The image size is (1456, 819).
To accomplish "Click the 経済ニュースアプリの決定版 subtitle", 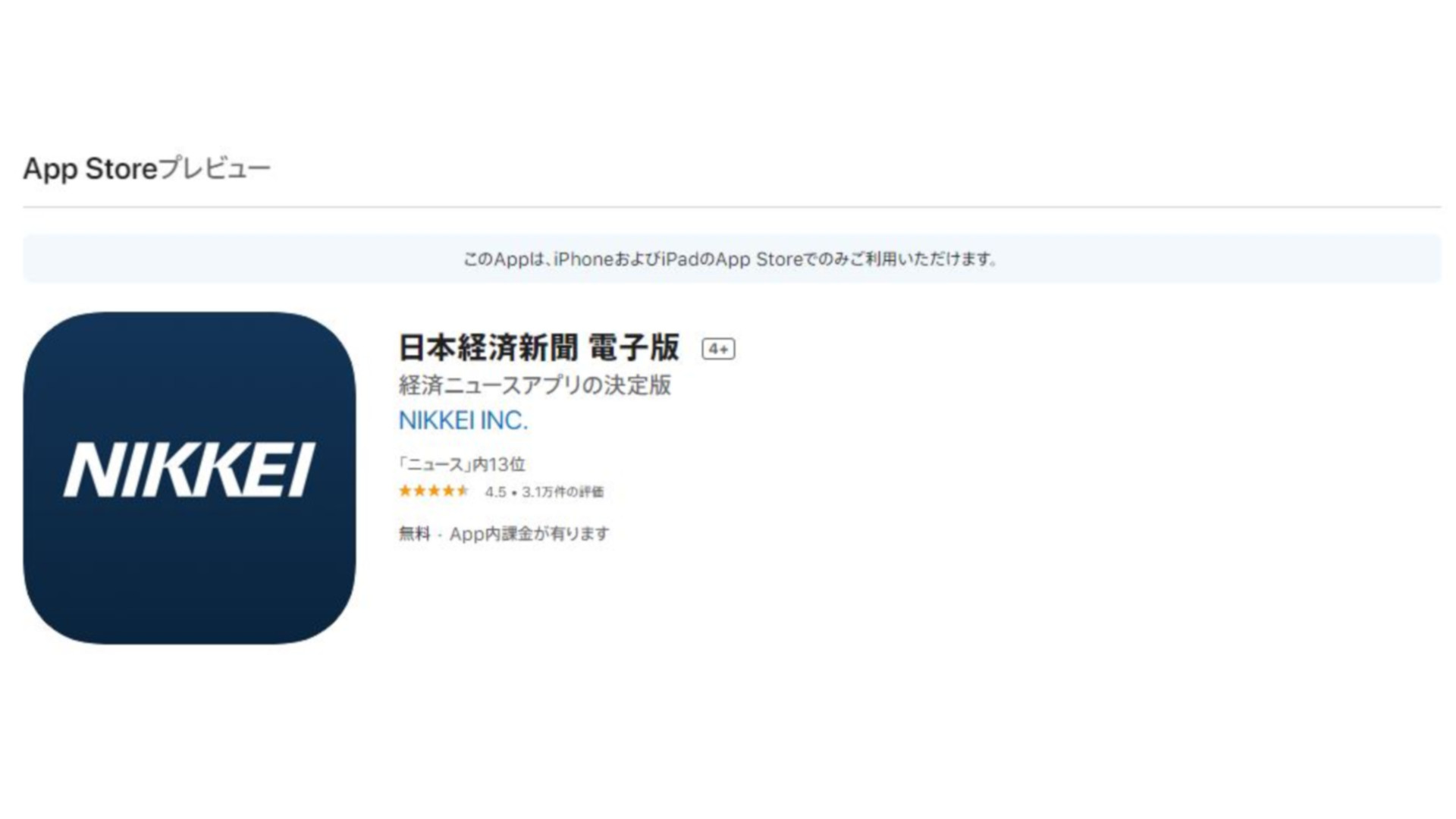I will click(x=535, y=385).
